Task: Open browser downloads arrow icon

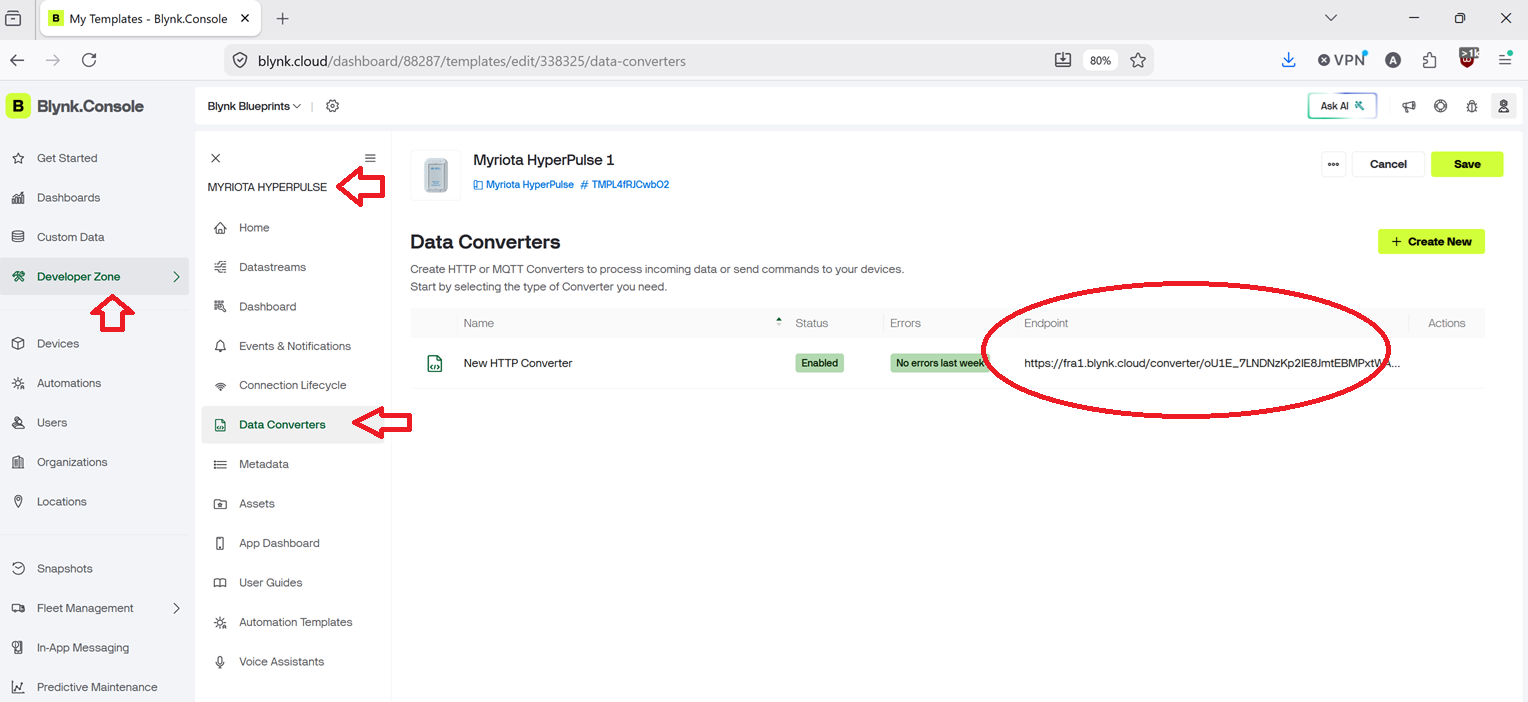Action: point(1289,60)
